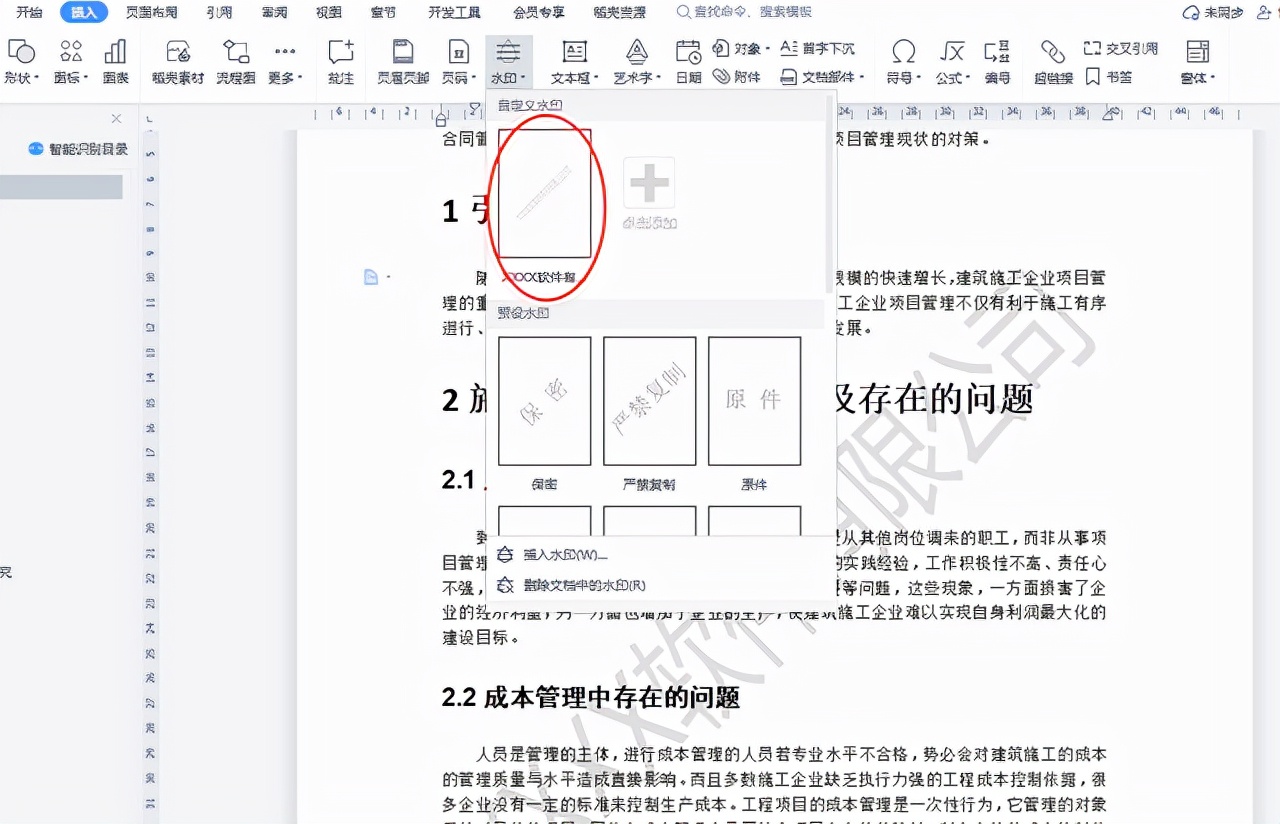Close the left navigation pane
The width and height of the screenshot is (1280, 824).
pos(116,118)
